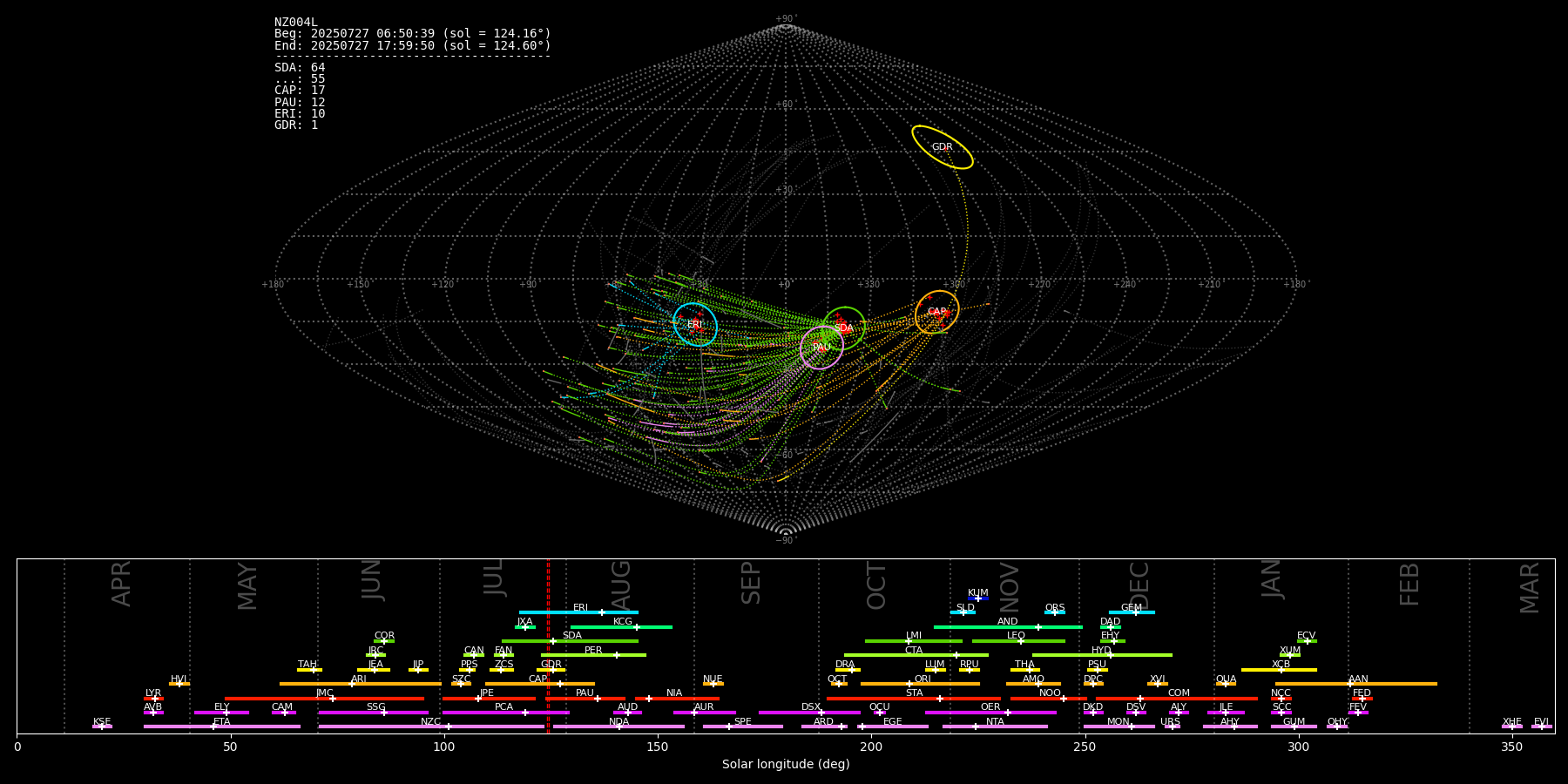
Task: Click the DEC month label in the timeline
Action: point(1139,585)
